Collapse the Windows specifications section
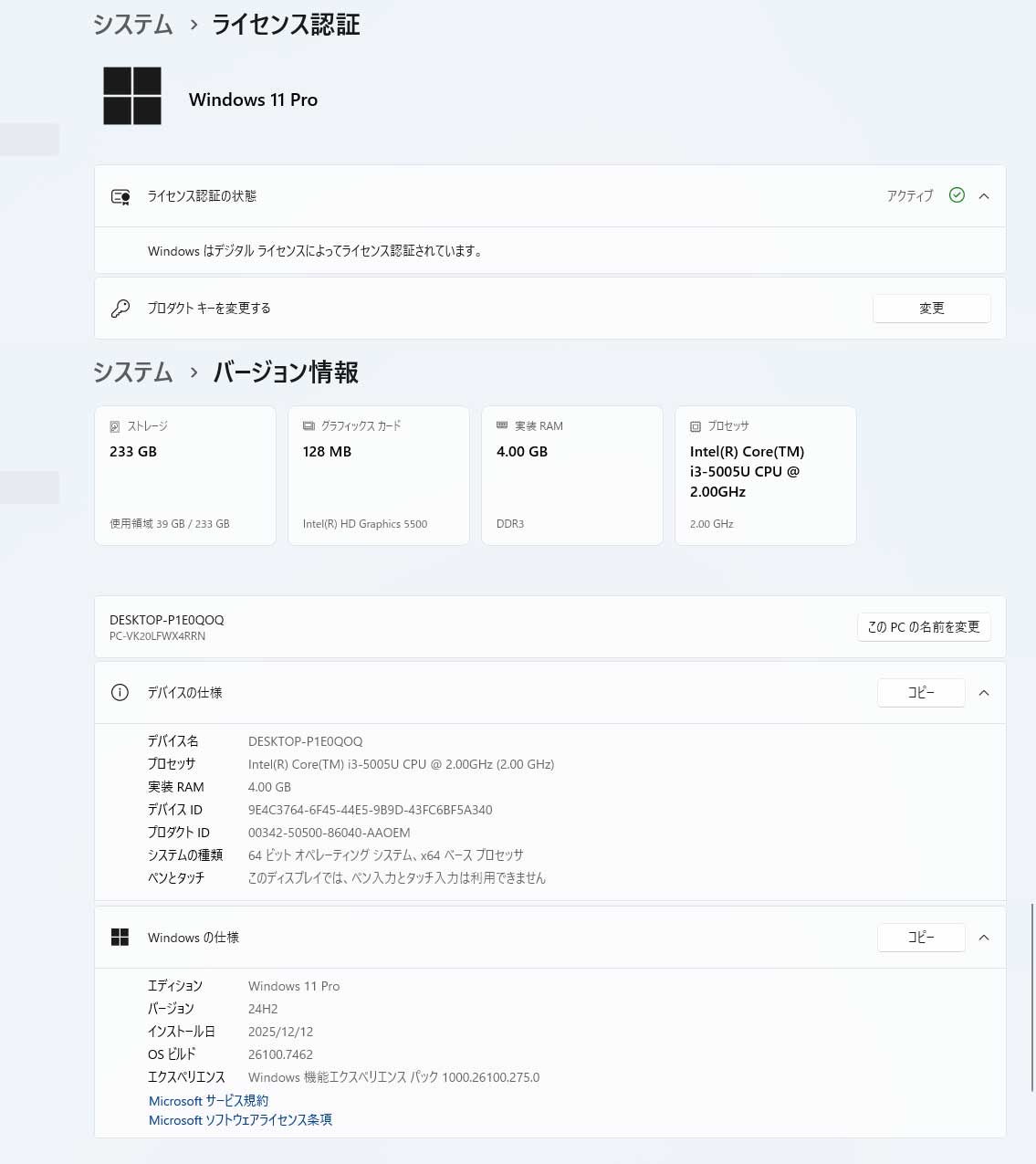The image size is (1036, 1164). point(984,938)
